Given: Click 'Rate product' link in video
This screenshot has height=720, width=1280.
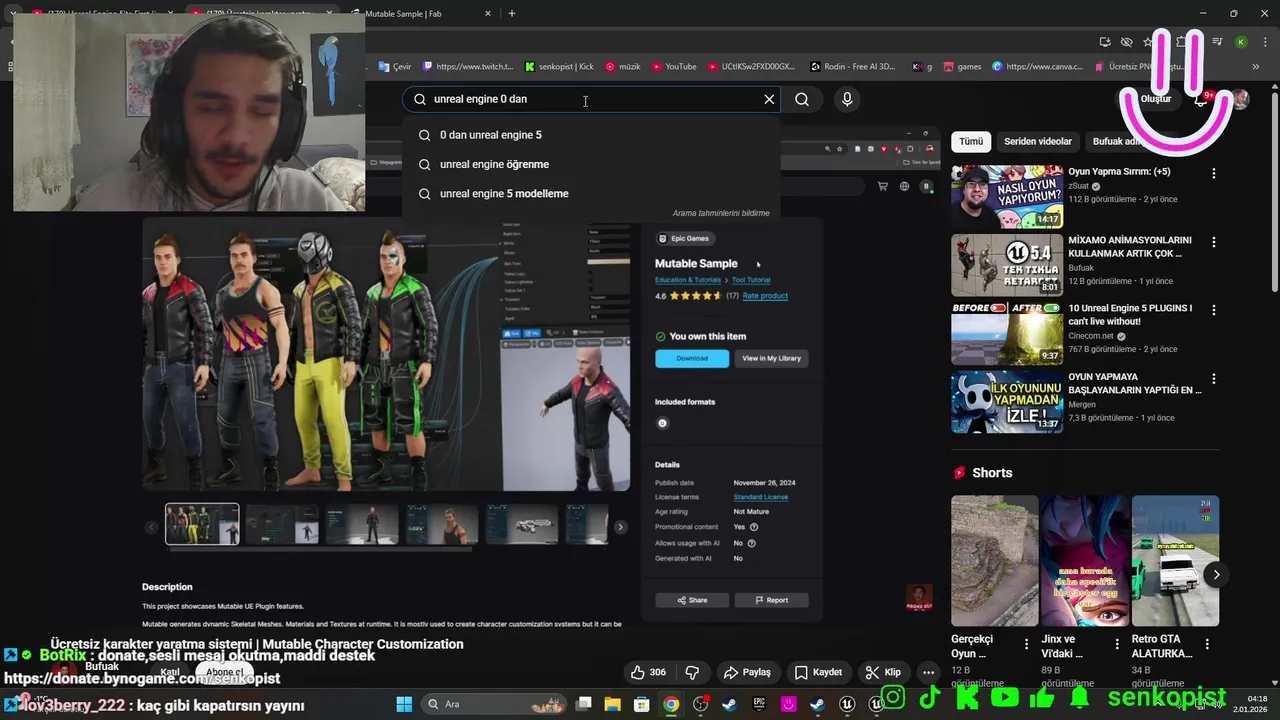Looking at the screenshot, I should point(765,296).
